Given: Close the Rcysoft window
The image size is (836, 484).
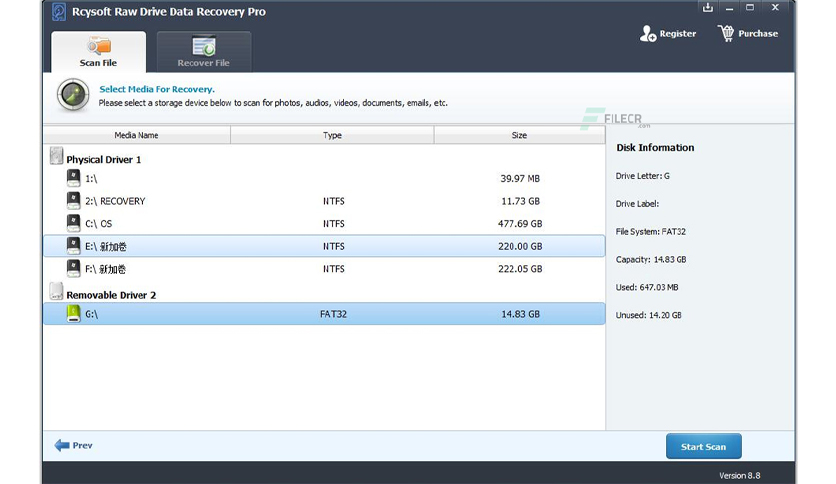Looking at the screenshot, I should tap(775, 7).
